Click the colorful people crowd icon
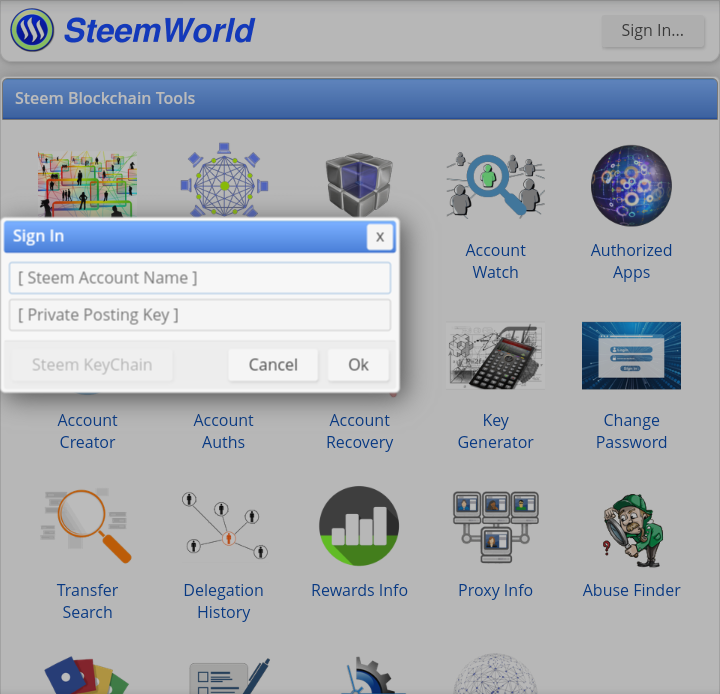Image resolution: width=720 pixels, height=694 pixels. tap(87, 184)
